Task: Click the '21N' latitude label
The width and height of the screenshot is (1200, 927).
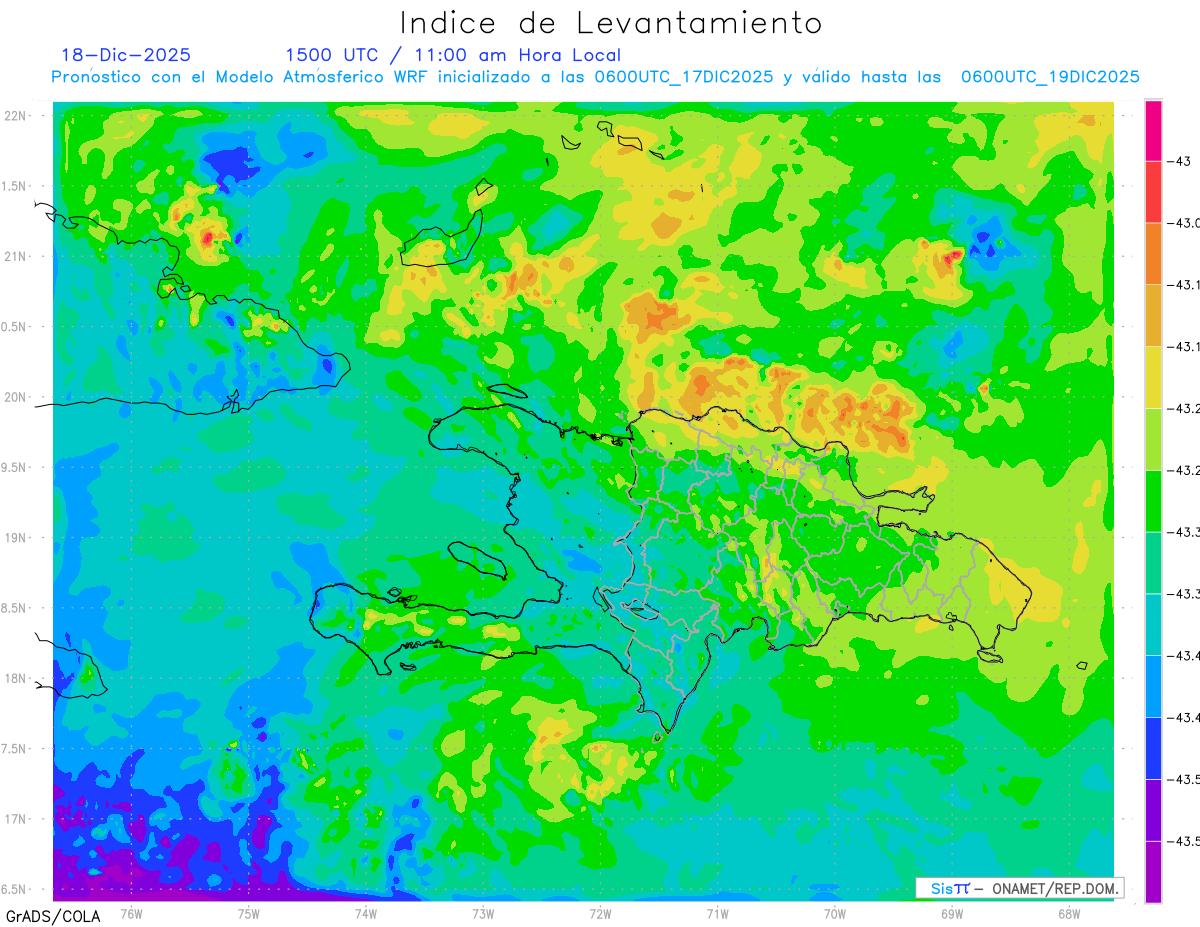Action: [x=16, y=256]
